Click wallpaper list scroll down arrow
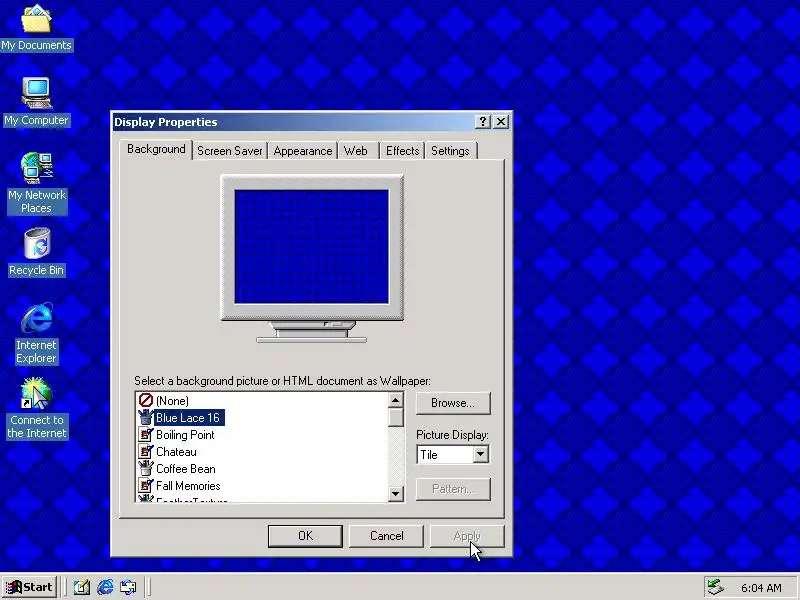Screen dimensions: 800x600 pyautogui.click(x=395, y=493)
